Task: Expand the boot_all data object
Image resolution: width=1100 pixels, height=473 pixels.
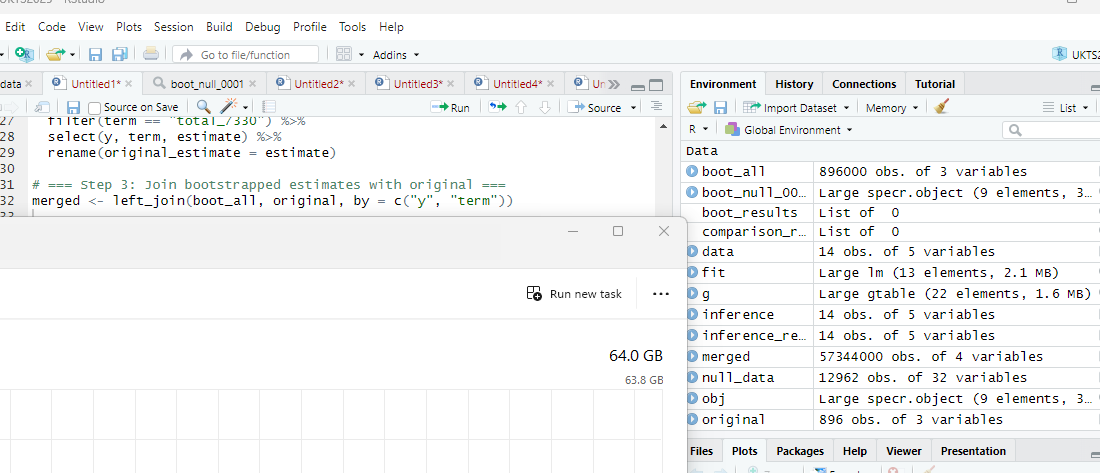Action: coord(692,171)
